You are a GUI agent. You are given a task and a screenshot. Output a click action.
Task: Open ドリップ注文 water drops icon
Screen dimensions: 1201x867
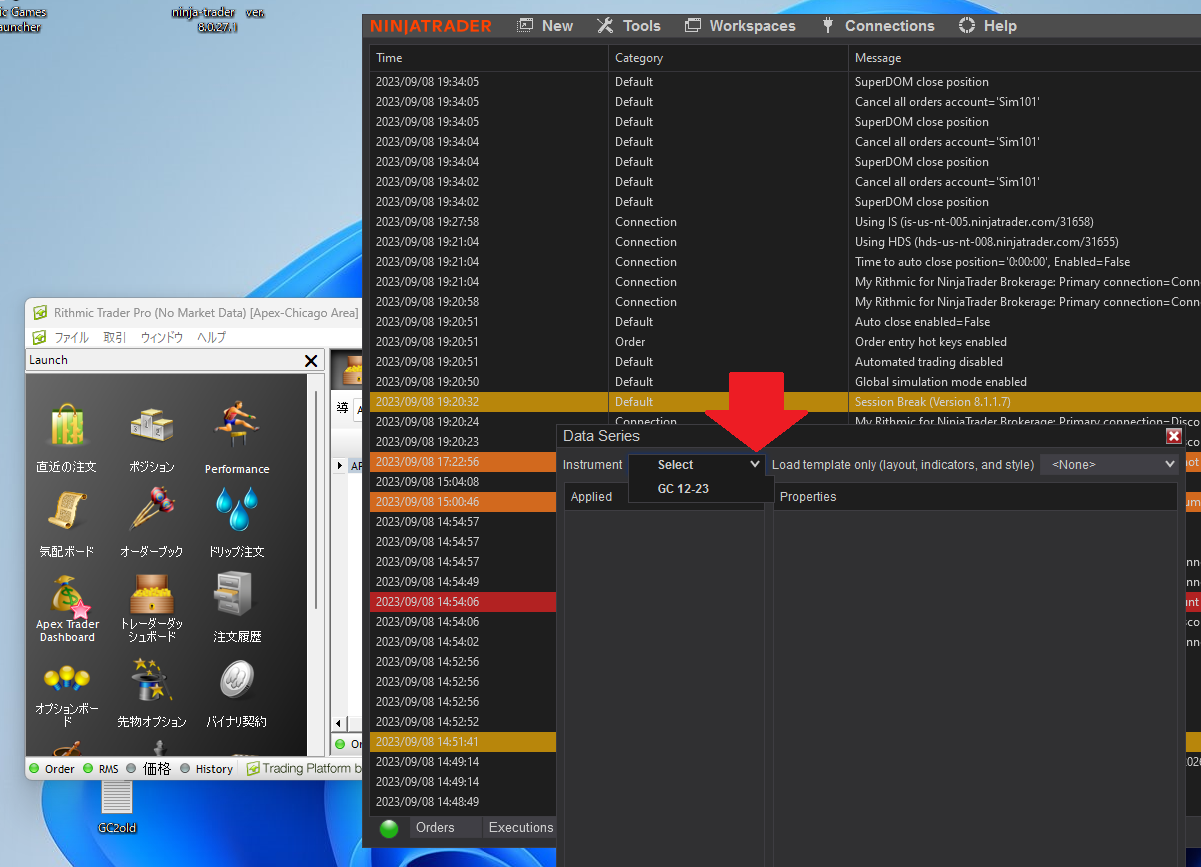click(237, 523)
